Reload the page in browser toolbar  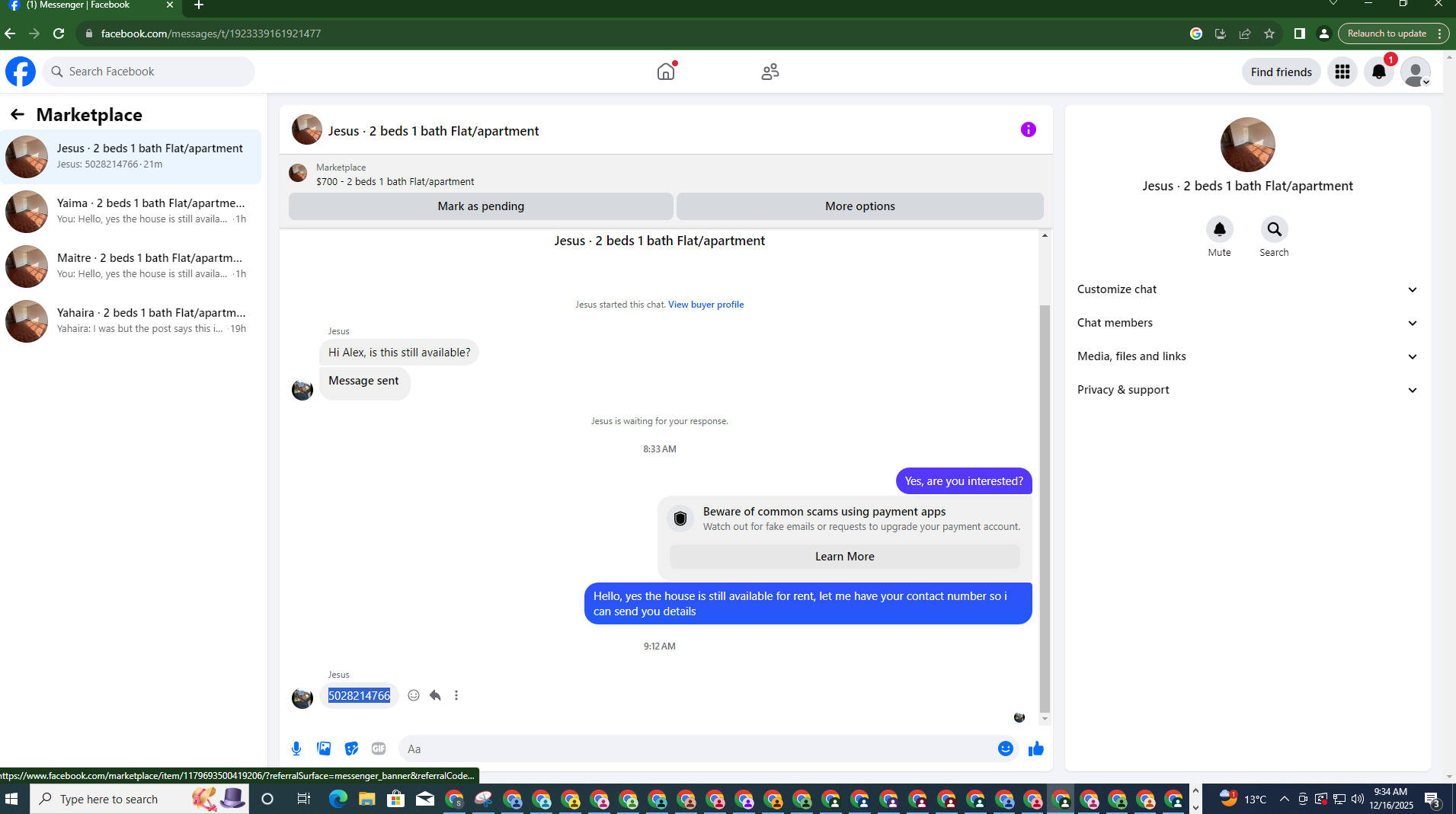click(59, 34)
